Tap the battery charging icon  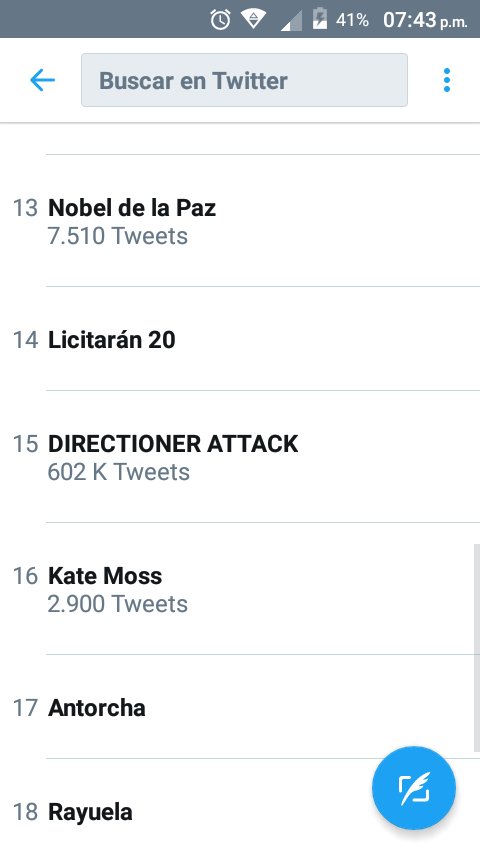click(x=319, y=19)
